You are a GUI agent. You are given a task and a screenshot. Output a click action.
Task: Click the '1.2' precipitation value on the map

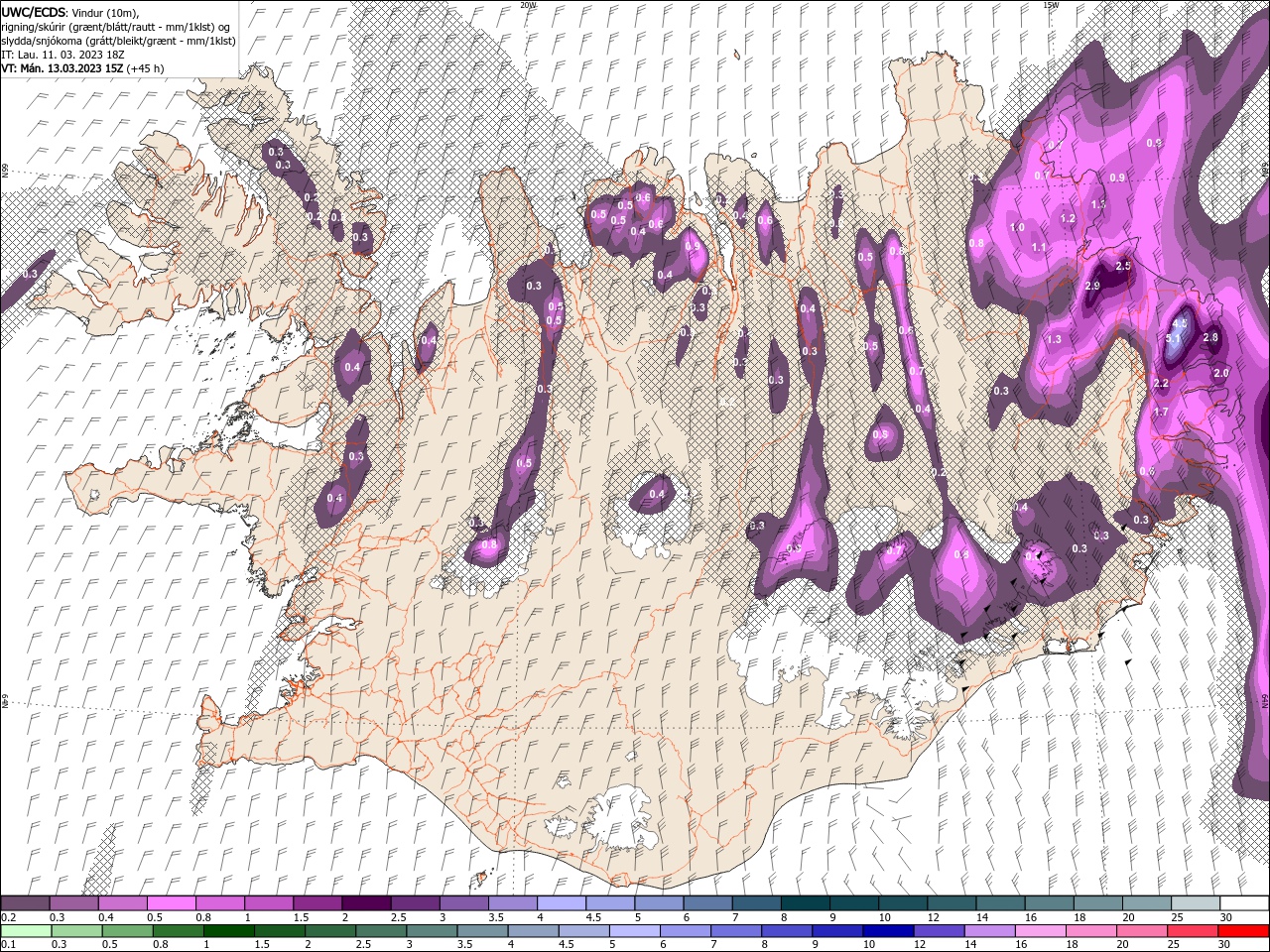(1068, 218)
